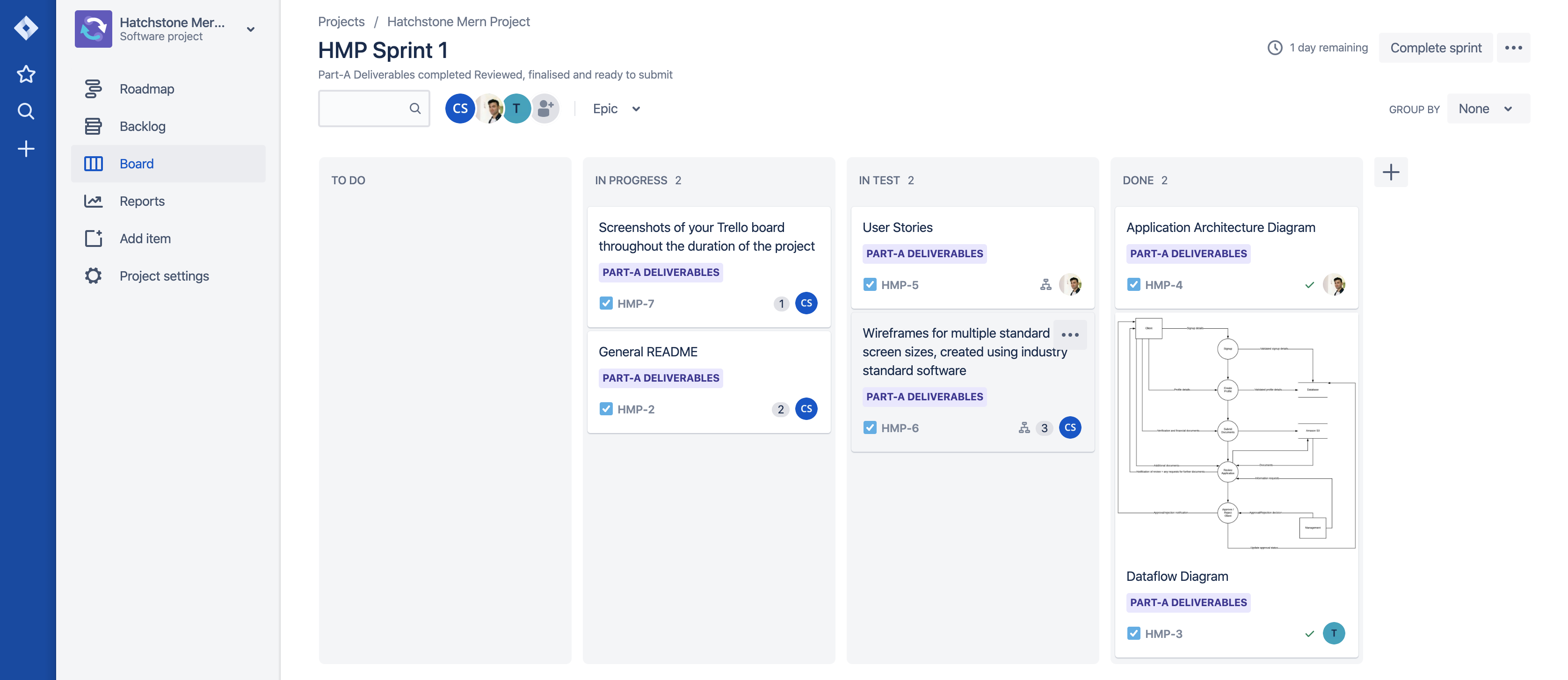
Task: Open the Wireframes card three-dots menu
Action: tap(1069, 335)
